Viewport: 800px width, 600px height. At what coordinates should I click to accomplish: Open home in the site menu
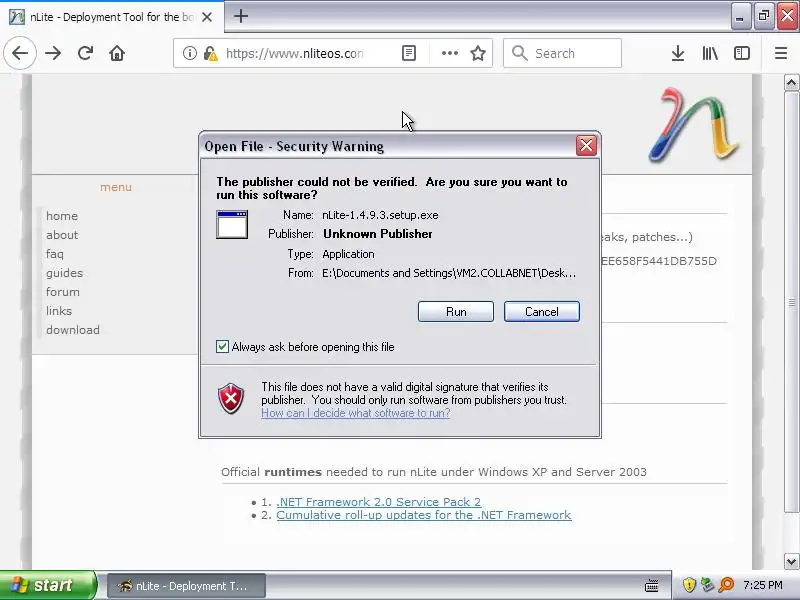point(62,216)
